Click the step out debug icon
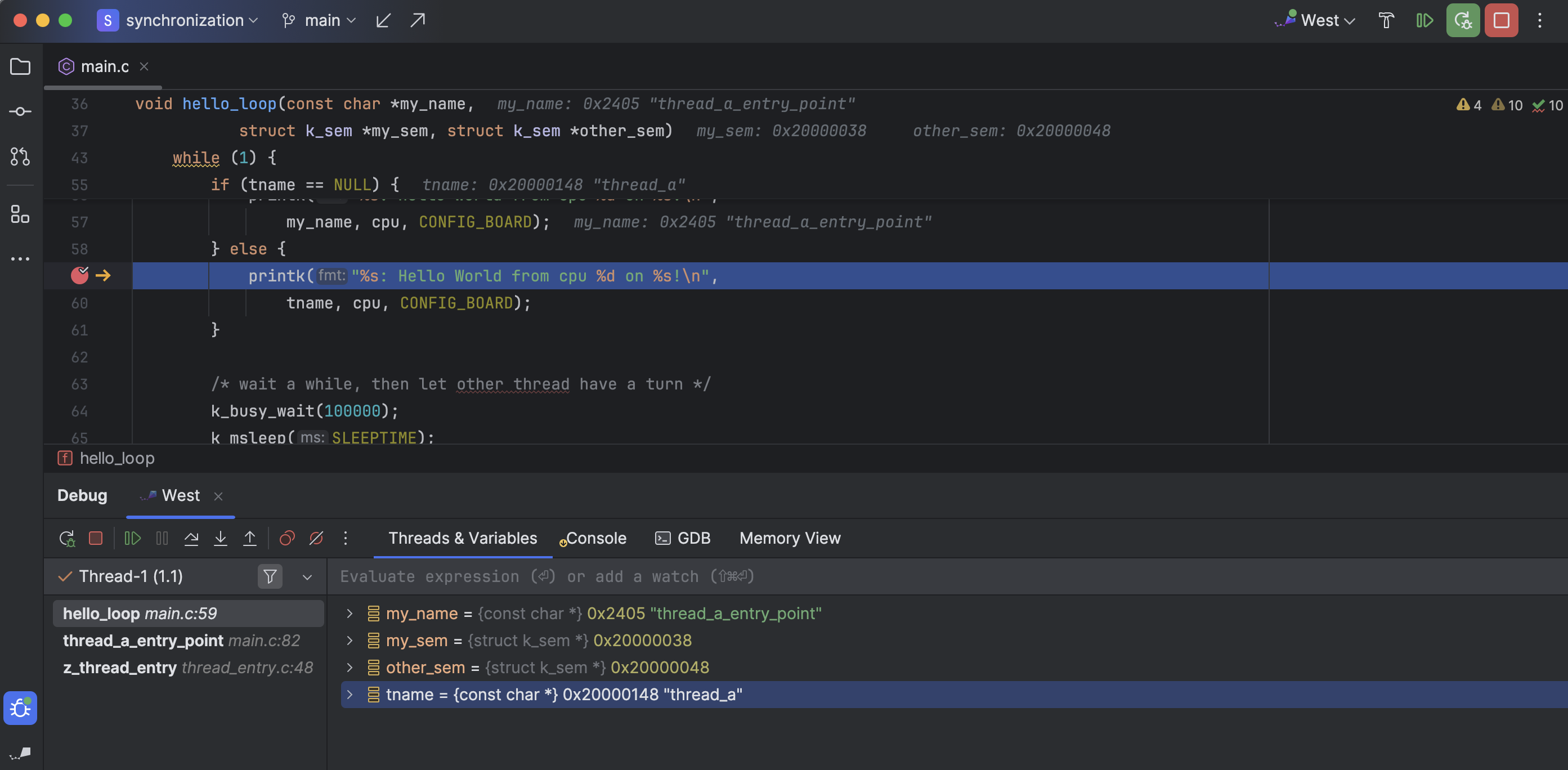Viewport: 1568px width, 770px height. click(x=250, y=539)
